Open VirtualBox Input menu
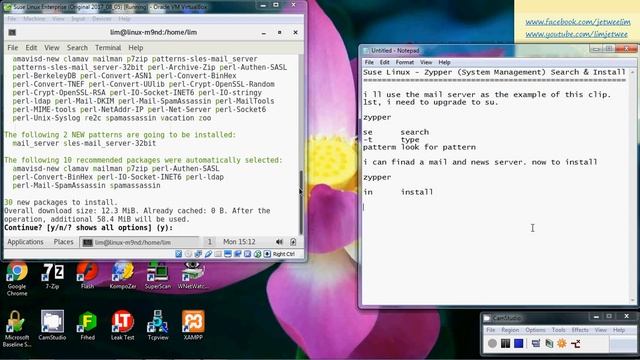This screenshot has width=640, height=360. click(78, 19)
